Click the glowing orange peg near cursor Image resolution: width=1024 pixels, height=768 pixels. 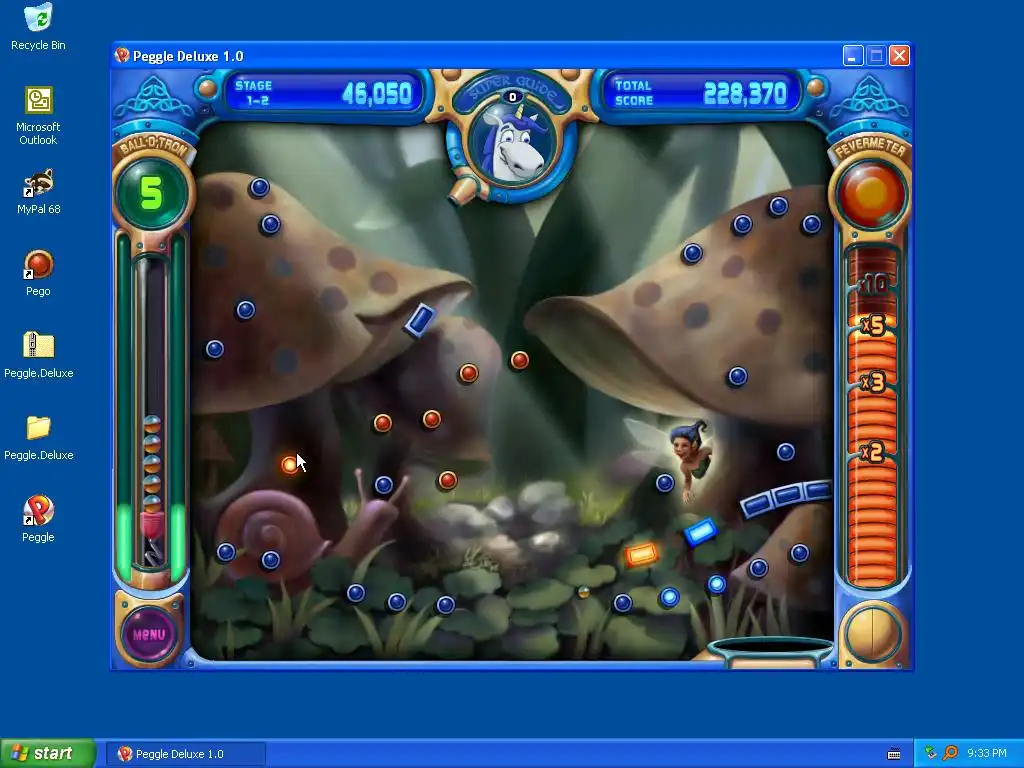pos(289,464)
